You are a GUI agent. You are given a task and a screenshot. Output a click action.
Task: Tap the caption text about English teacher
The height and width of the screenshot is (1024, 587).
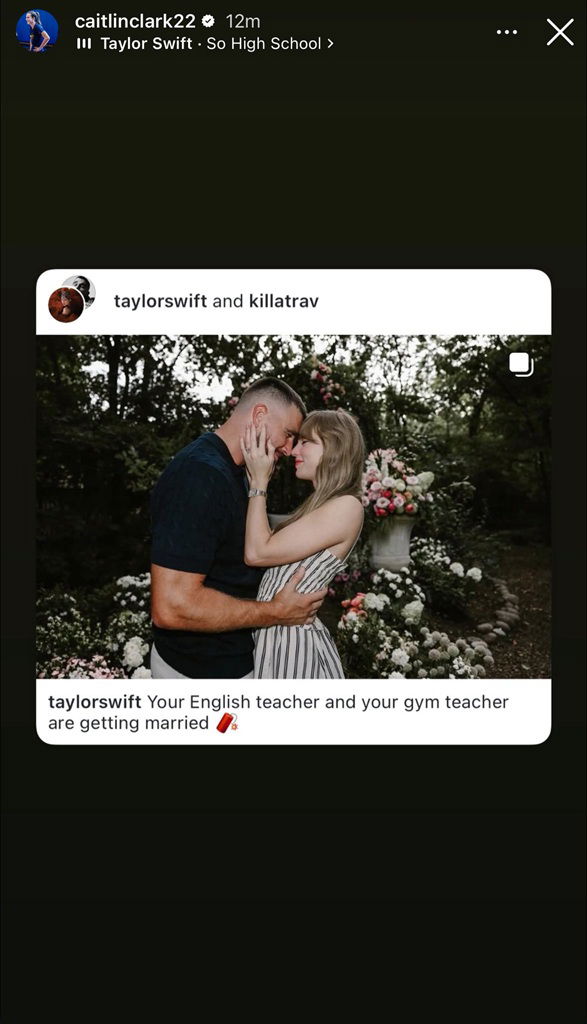(278, 712)
